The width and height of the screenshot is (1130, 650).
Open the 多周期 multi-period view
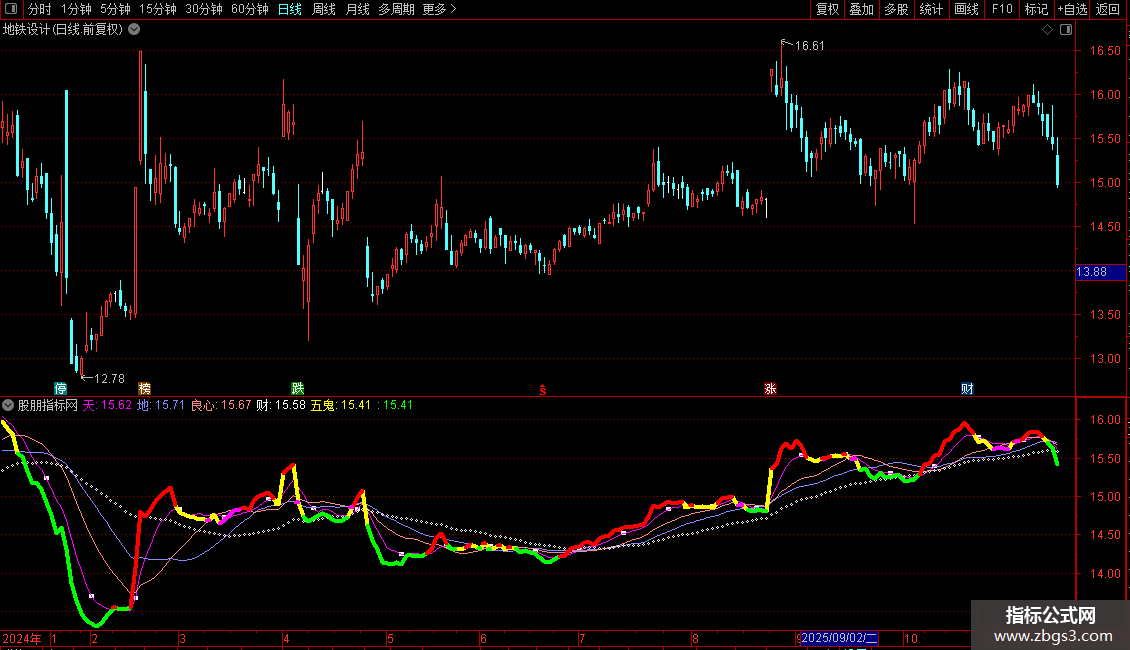pyautogui.click(x=396, y=9)
